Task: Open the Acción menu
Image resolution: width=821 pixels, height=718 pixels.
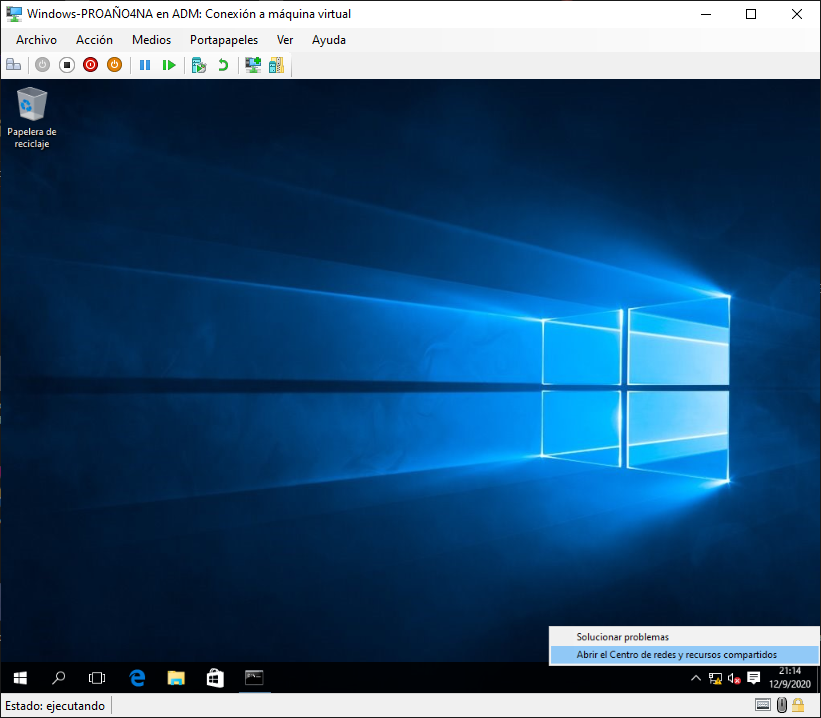Action: click(94, 40)
